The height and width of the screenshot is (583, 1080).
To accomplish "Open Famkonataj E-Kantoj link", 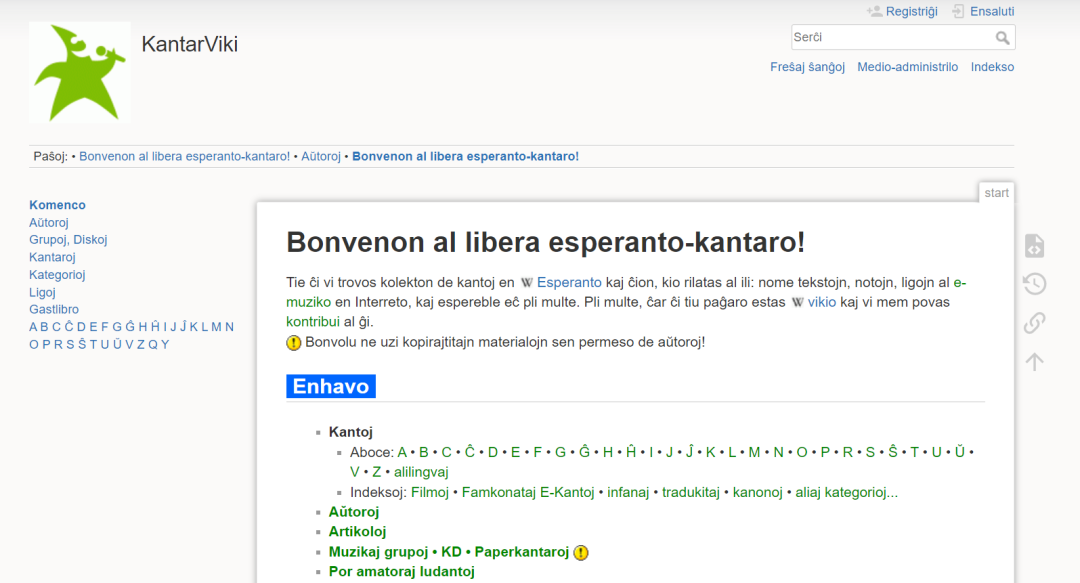I will [x=528, y=492].
